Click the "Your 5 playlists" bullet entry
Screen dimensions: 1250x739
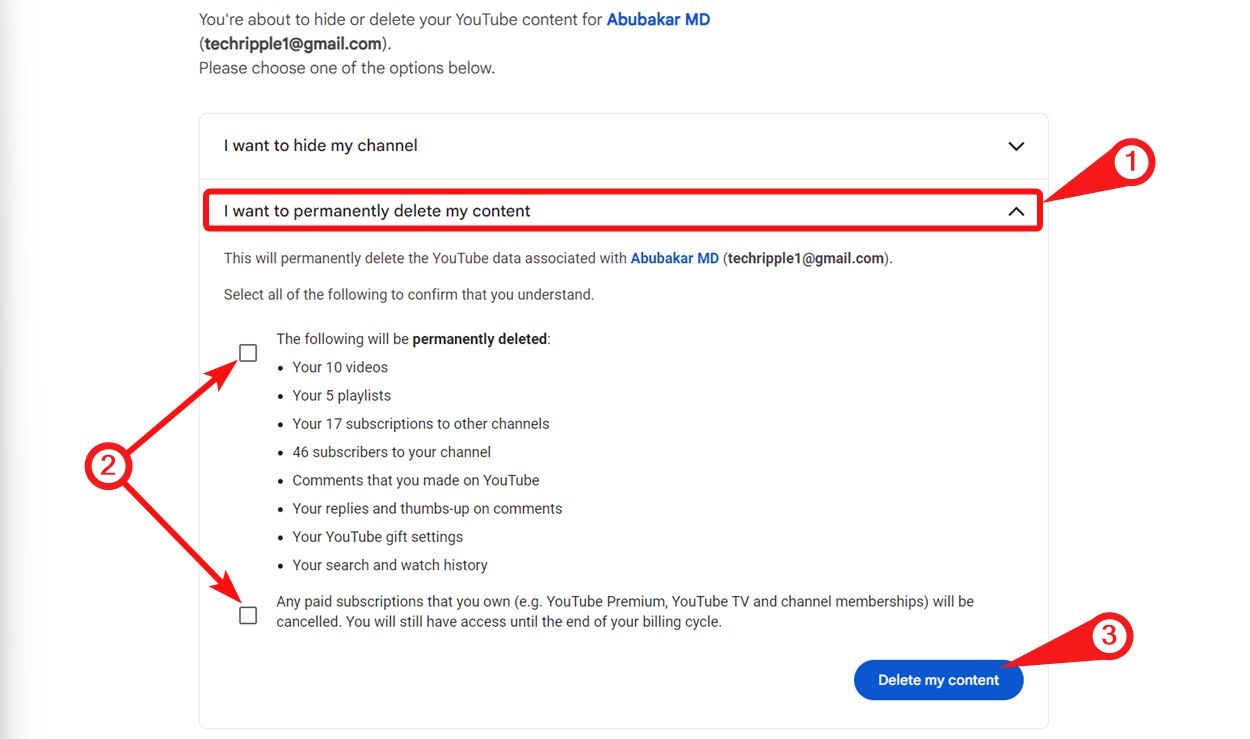pyautogui.click(x=342, y=395)
